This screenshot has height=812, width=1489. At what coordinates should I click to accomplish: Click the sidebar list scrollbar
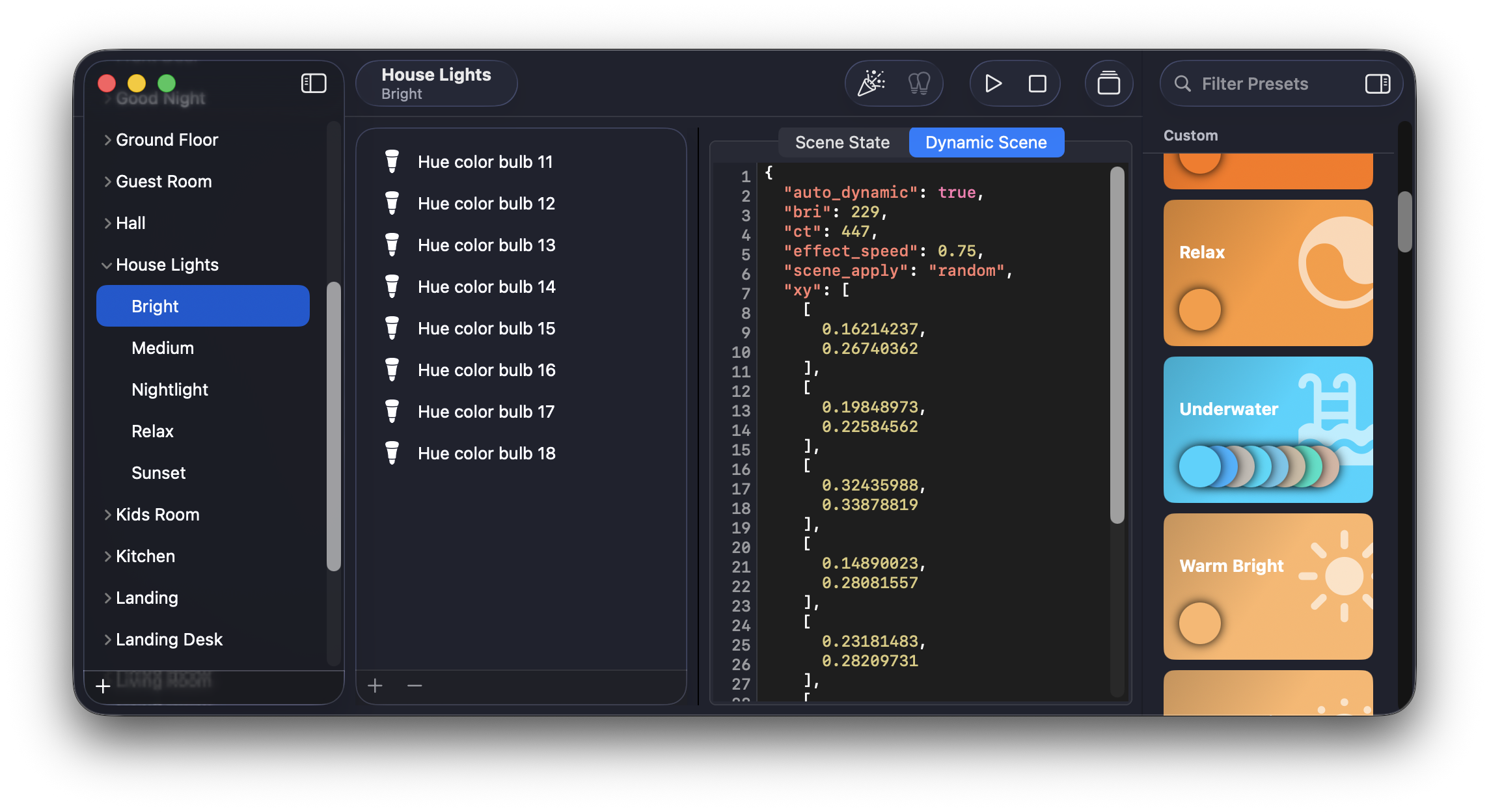point(333,426)
